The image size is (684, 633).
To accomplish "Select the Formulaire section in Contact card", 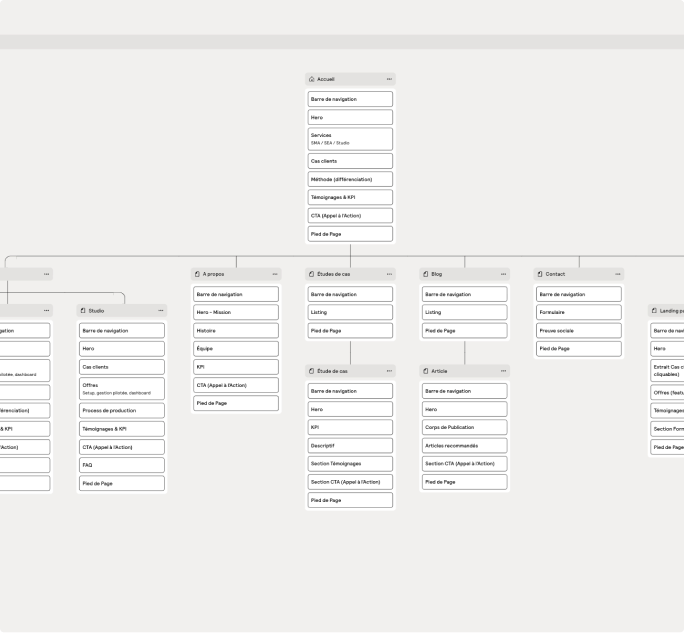I will (x=579, y=312).
